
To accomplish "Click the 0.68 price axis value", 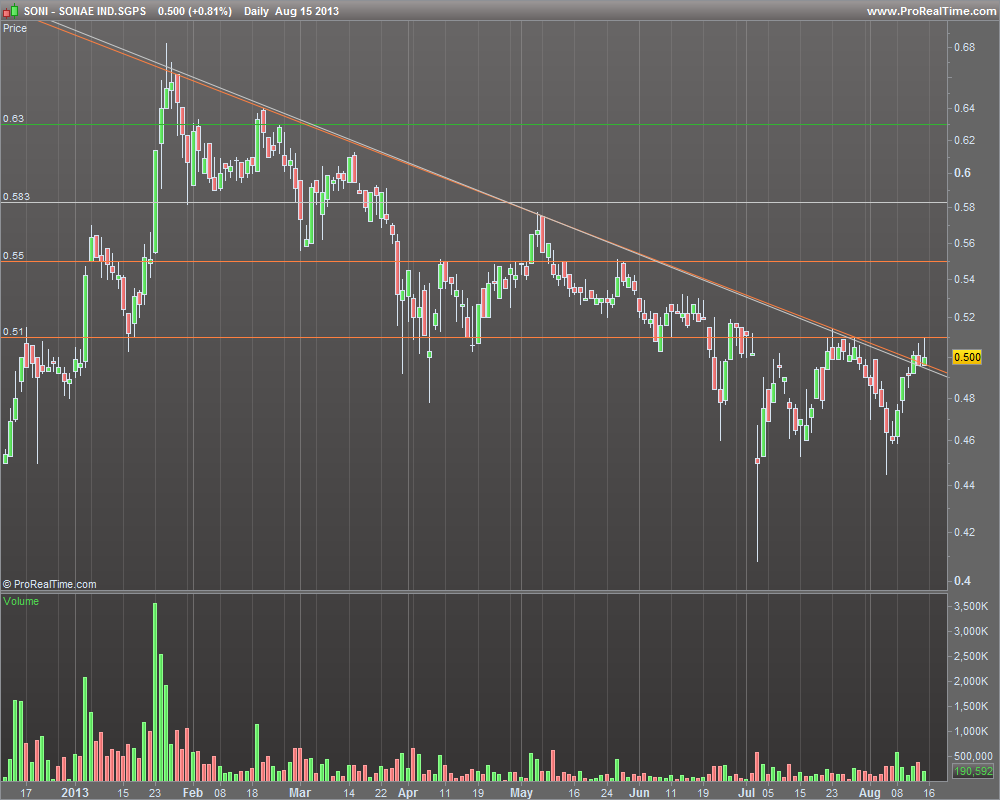I will pos(965,47).
